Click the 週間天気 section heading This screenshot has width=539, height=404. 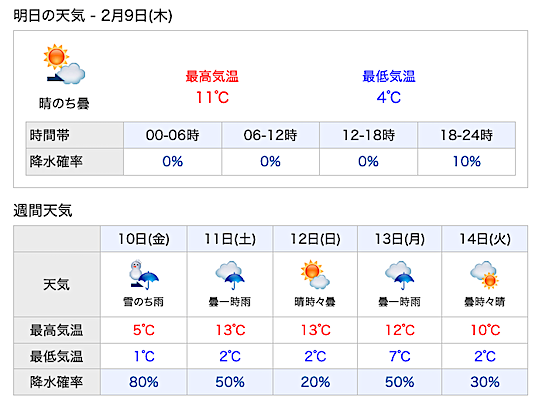(43, 210)
